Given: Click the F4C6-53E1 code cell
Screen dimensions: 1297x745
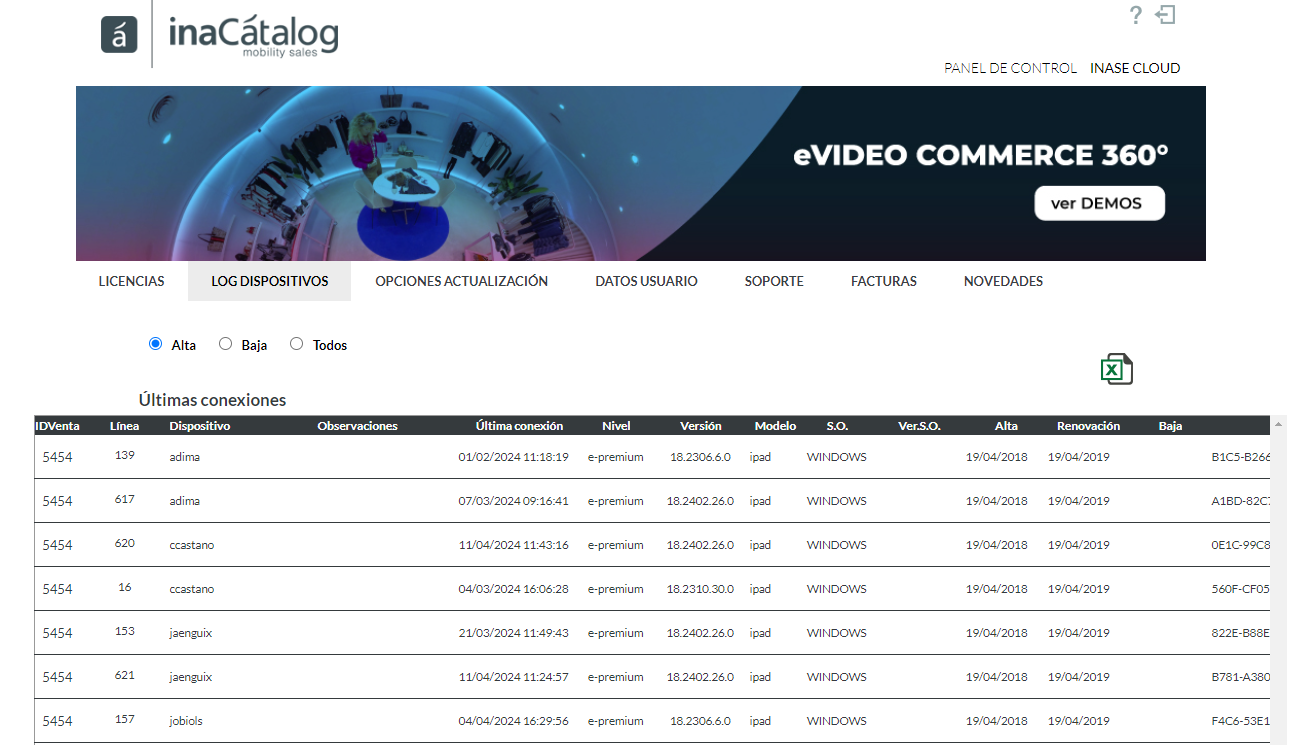Looking at the screenshot, I should point(1241,721).
